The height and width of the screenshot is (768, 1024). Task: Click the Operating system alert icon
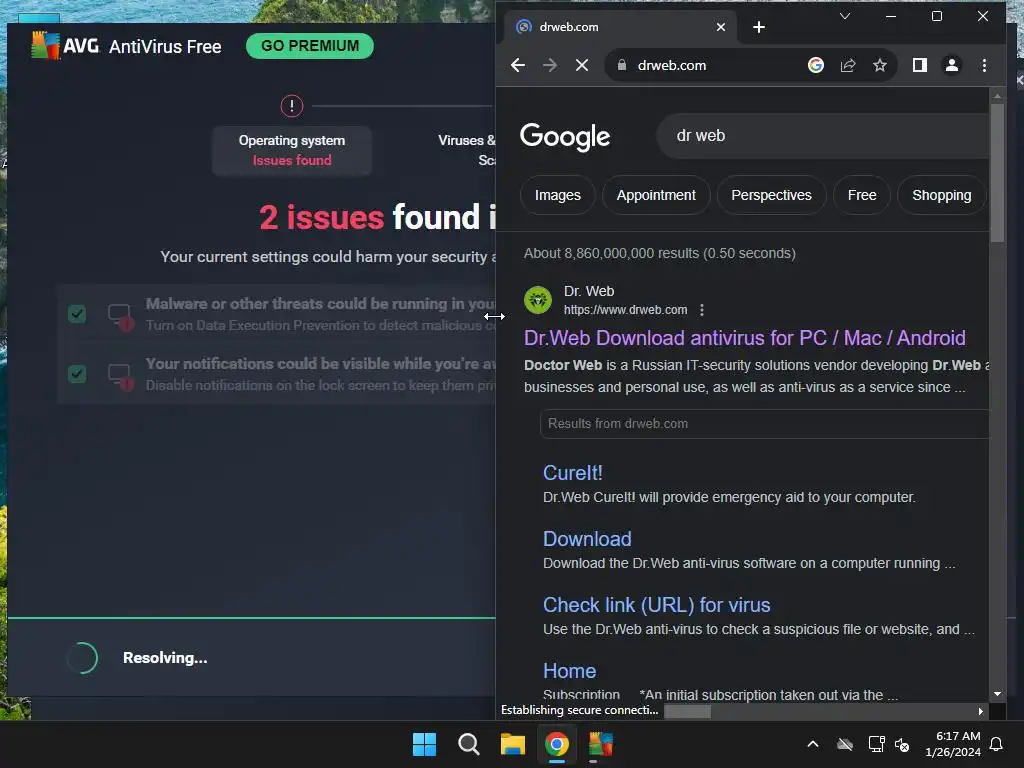click(x=292, y=106)
